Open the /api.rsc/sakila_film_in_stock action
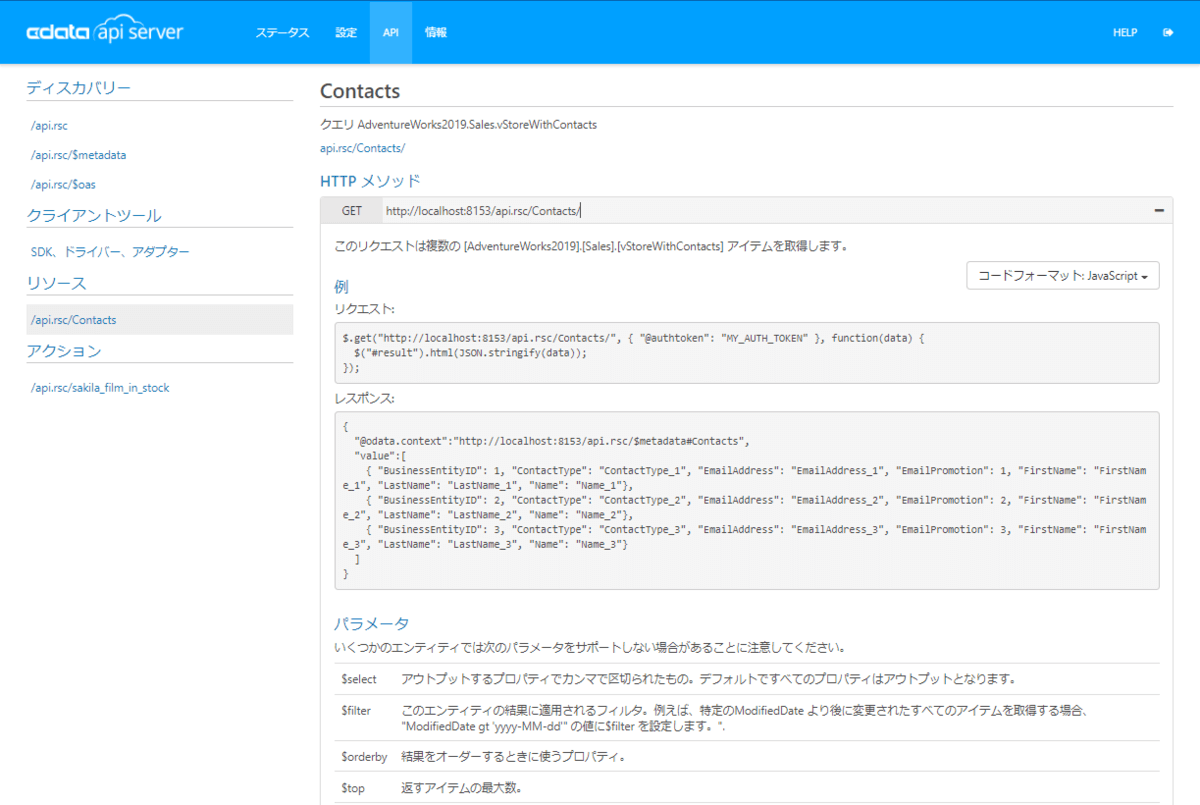This screenshot has width=1200, height=805. tap(100, 388)
